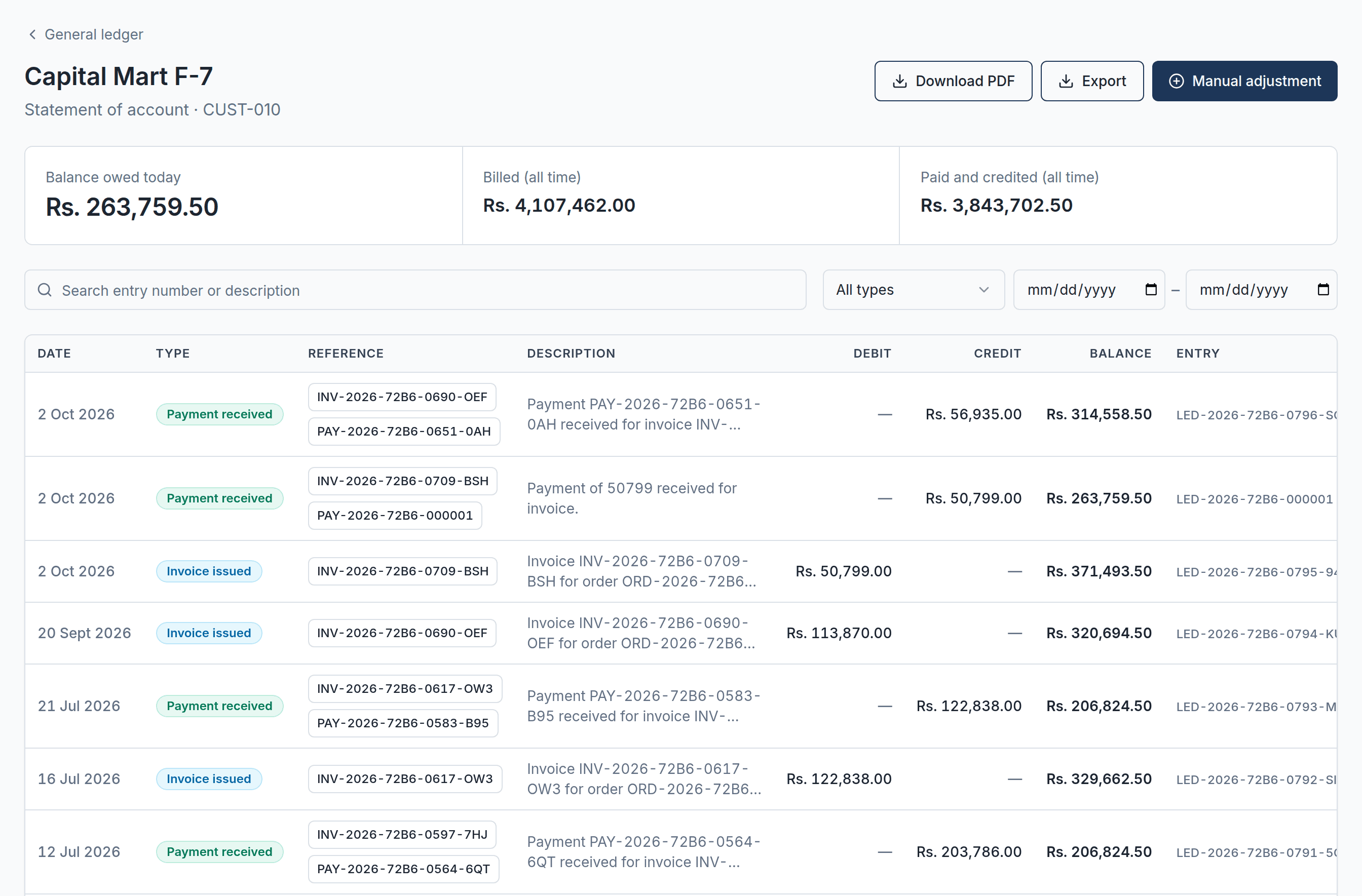Go back to General ledger

(x=86, y=34)
